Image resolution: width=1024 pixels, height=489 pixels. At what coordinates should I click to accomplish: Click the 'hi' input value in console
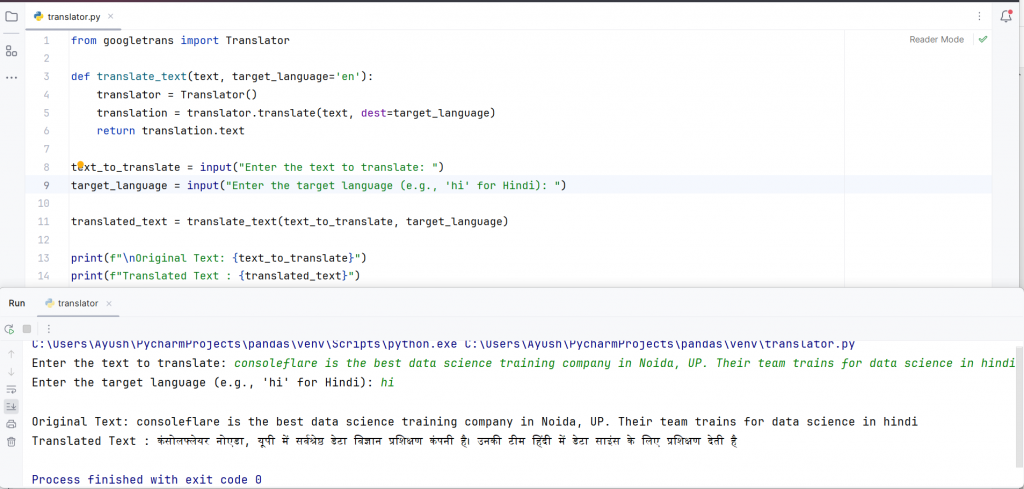(387, 383)
